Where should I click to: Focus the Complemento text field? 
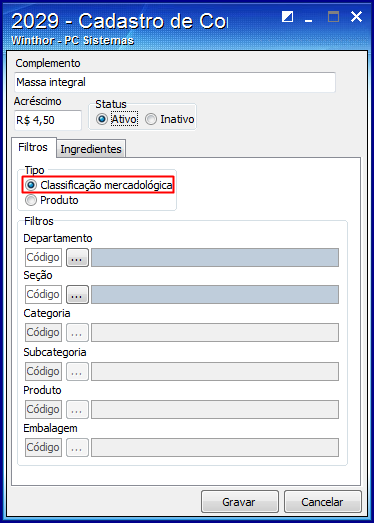coord(175,82)
